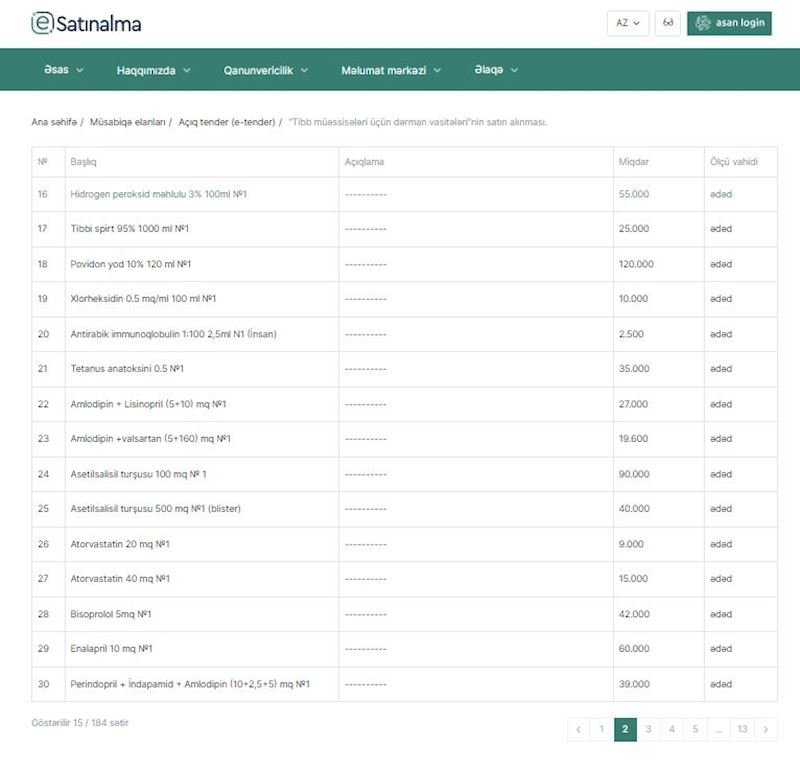The image size is (800, 770).
Task: Open the Məlumat mərkəzi menu
Action: tap(391, 70)
